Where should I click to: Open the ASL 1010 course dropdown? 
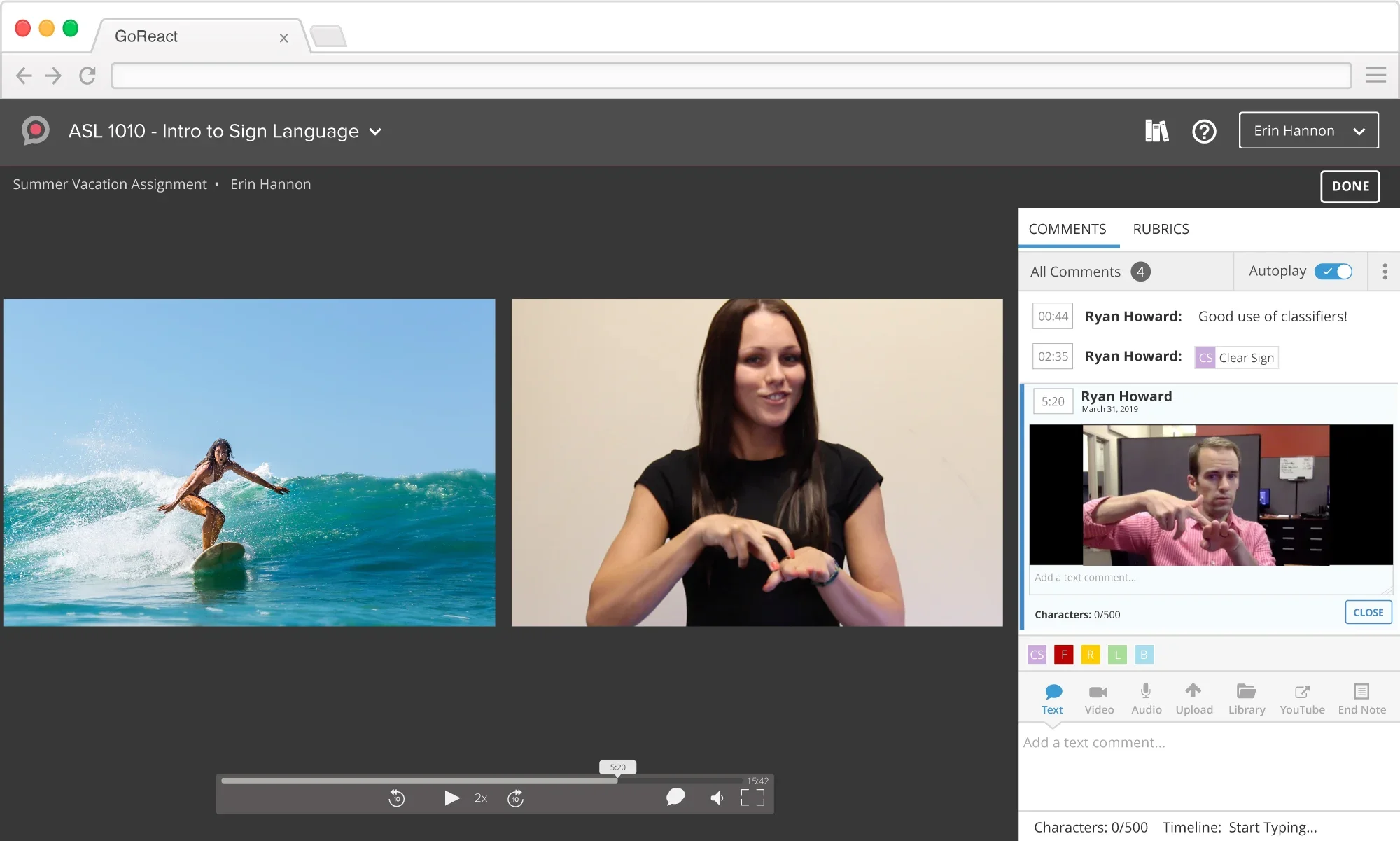click(x=375, y=132)
